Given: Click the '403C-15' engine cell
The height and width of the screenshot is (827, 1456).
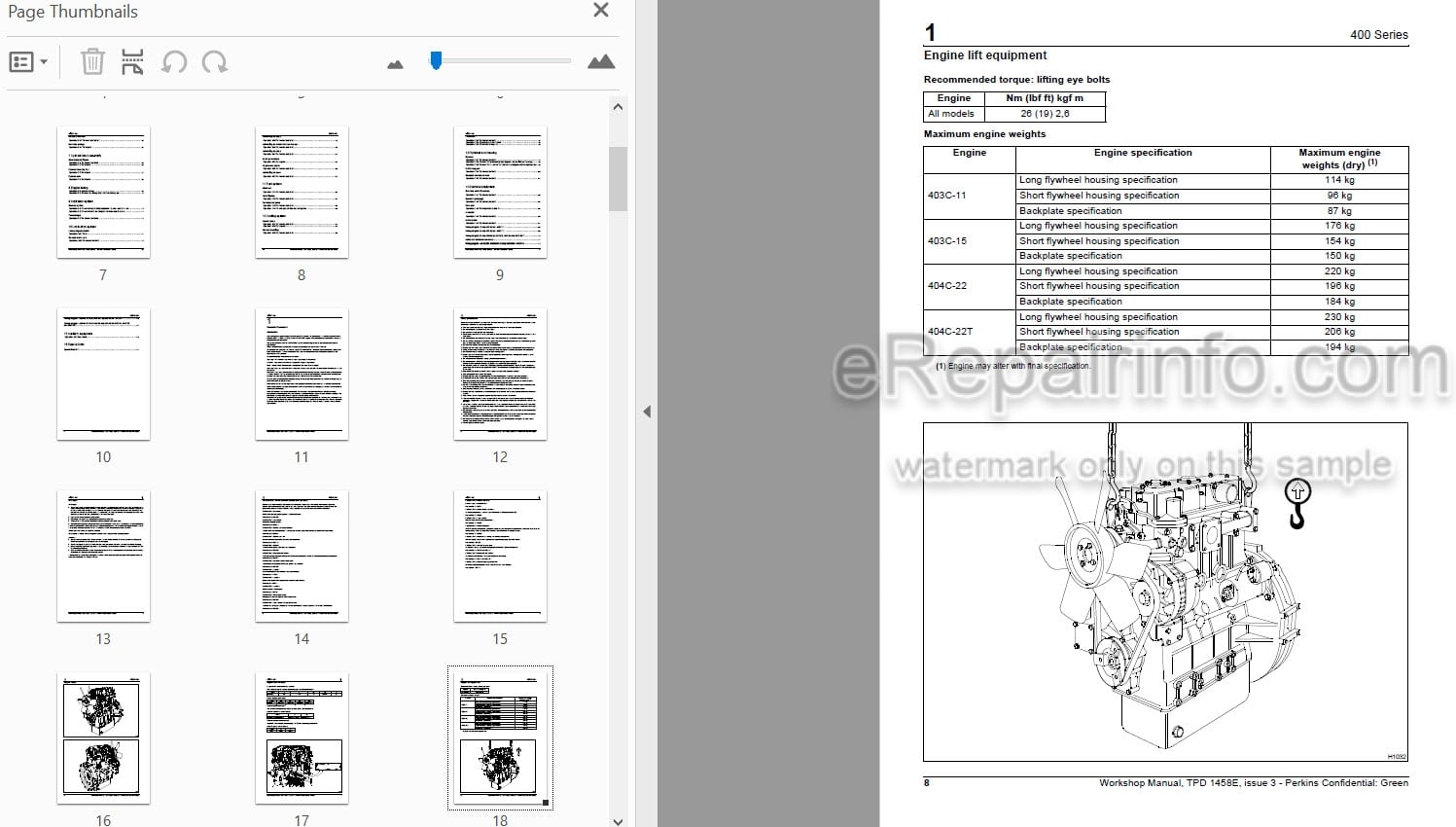Looking at the screenshot, I should [x=969, y=241].
